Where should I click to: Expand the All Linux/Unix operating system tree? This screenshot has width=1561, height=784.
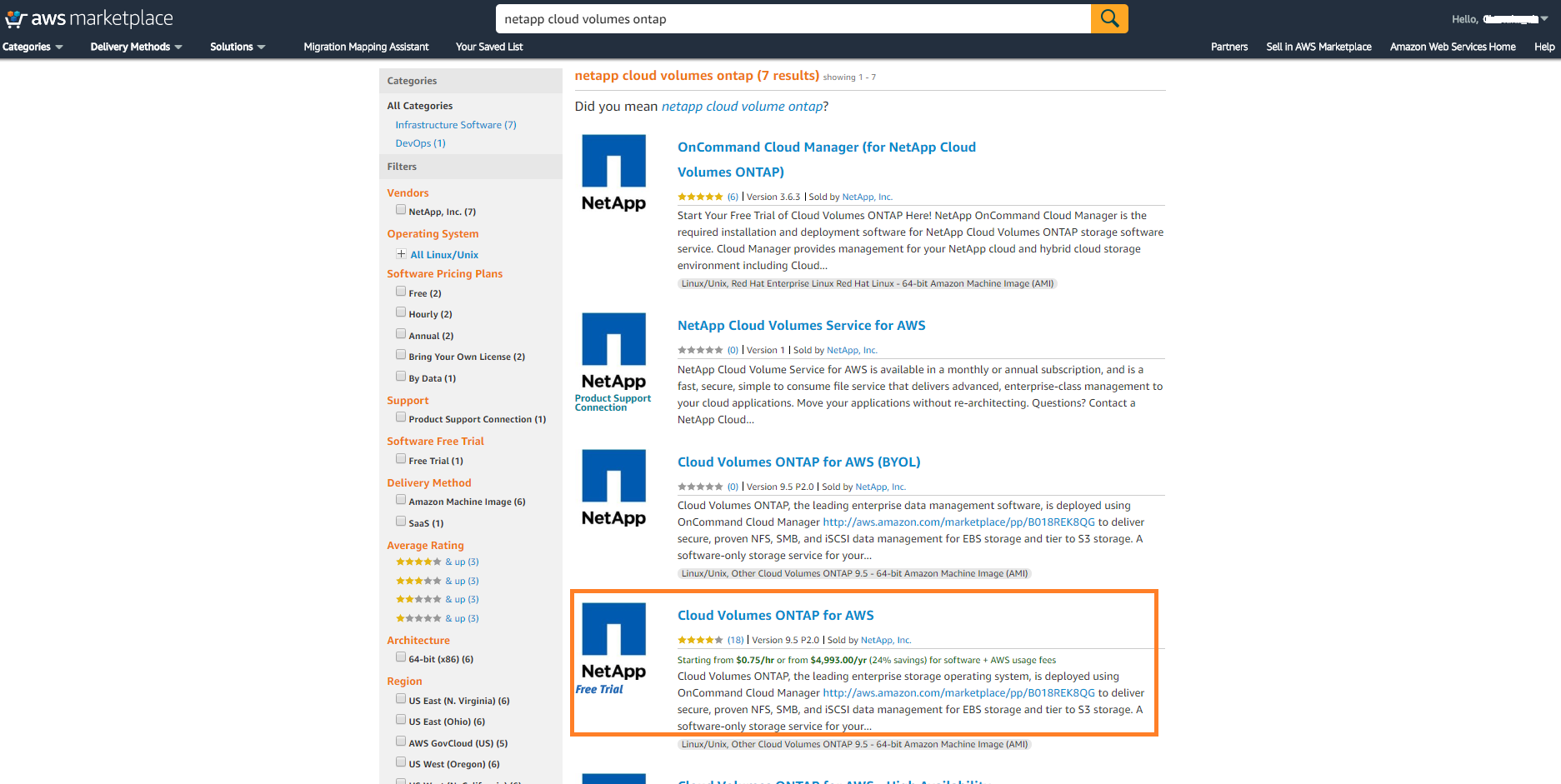pyautogui.click(x=401, y=254)
